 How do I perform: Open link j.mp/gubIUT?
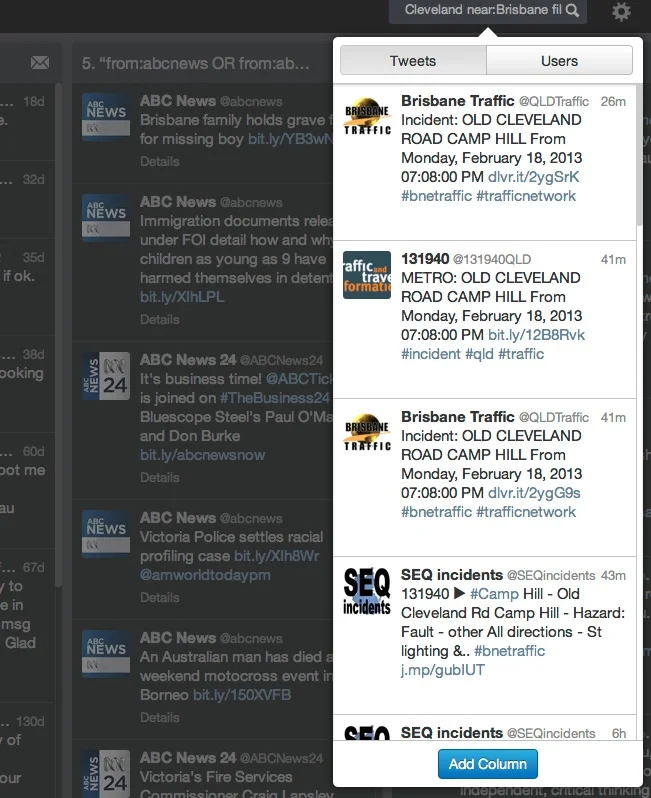[443, 670]
